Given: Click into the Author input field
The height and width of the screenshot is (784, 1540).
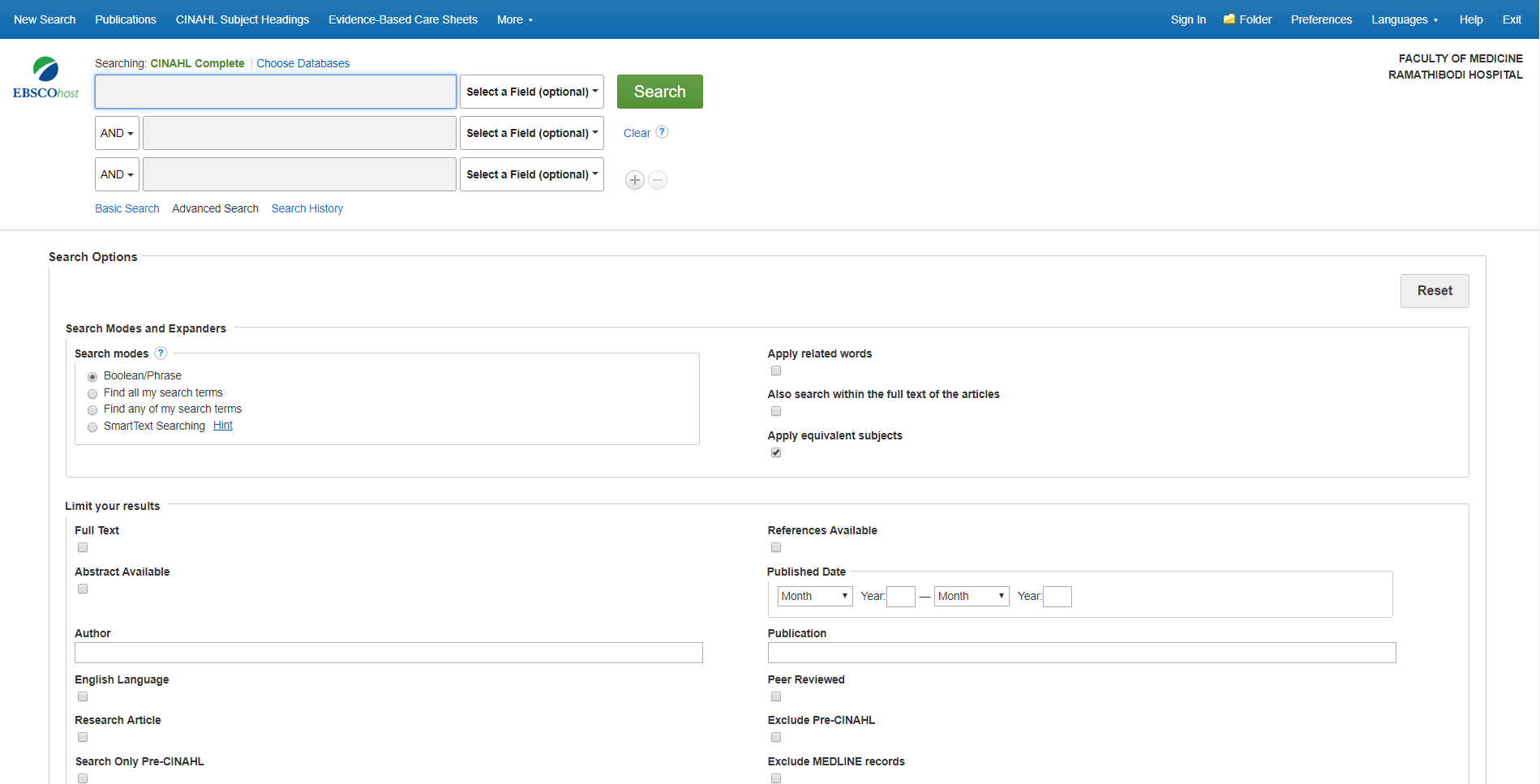Looking at the screenshot, I should 388,653.
